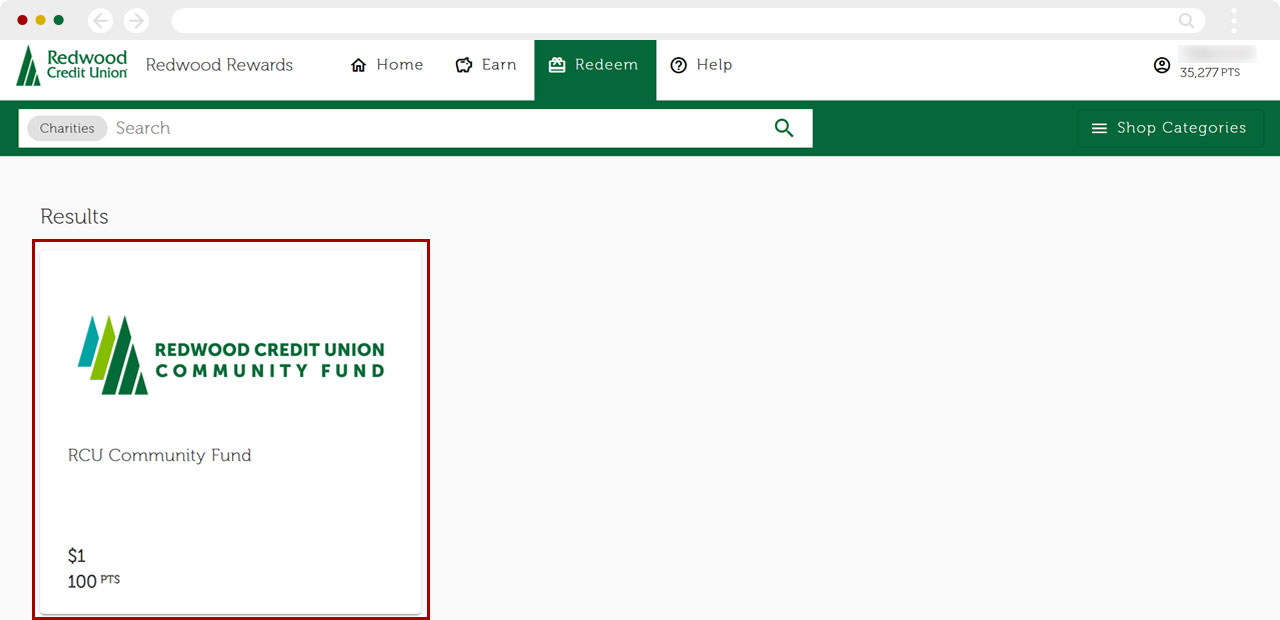Click the 35,277 PTS balance
The image size is (1280, 620).
(1210, 73)
